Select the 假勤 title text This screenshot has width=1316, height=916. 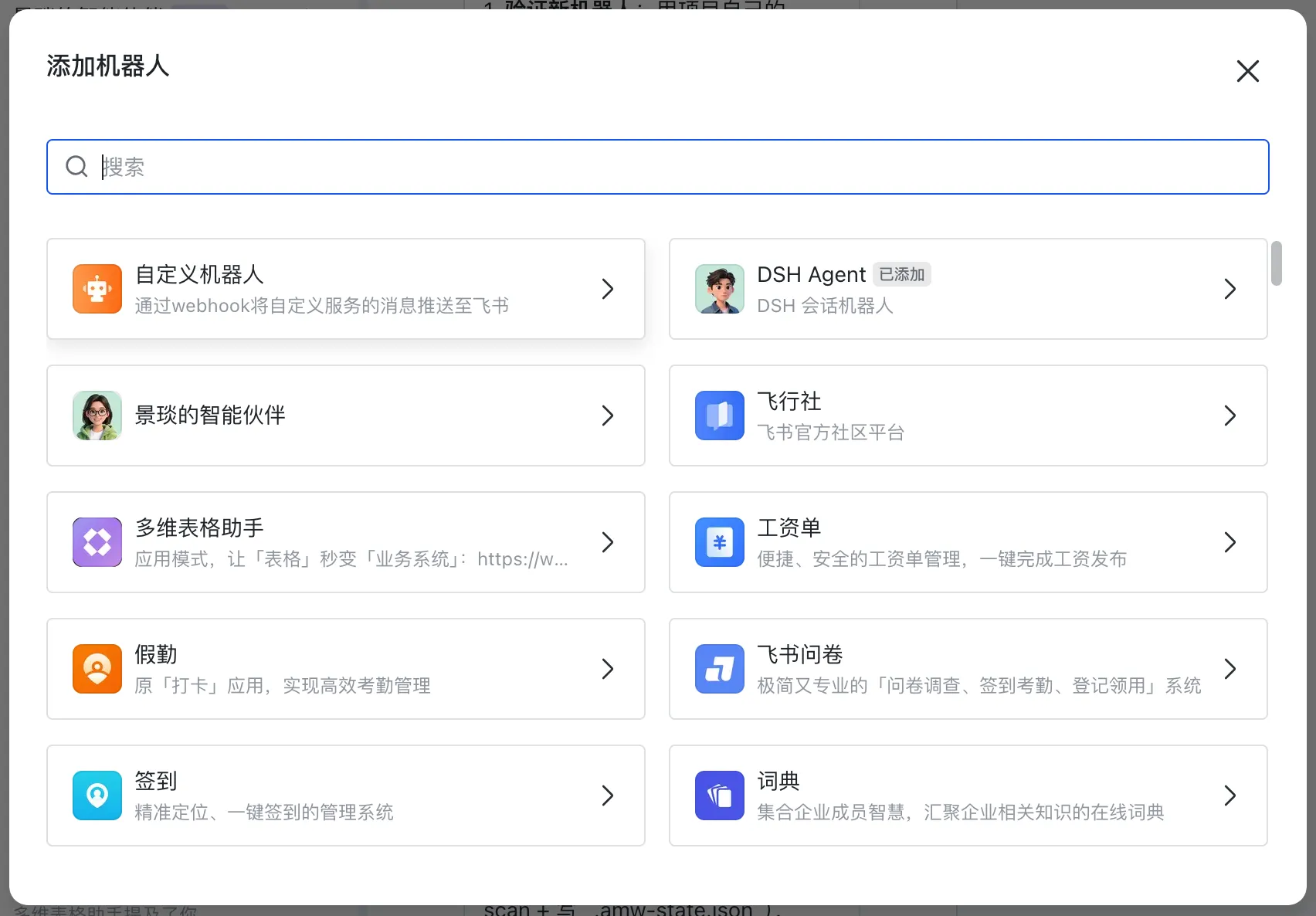[x=156, y=654]
